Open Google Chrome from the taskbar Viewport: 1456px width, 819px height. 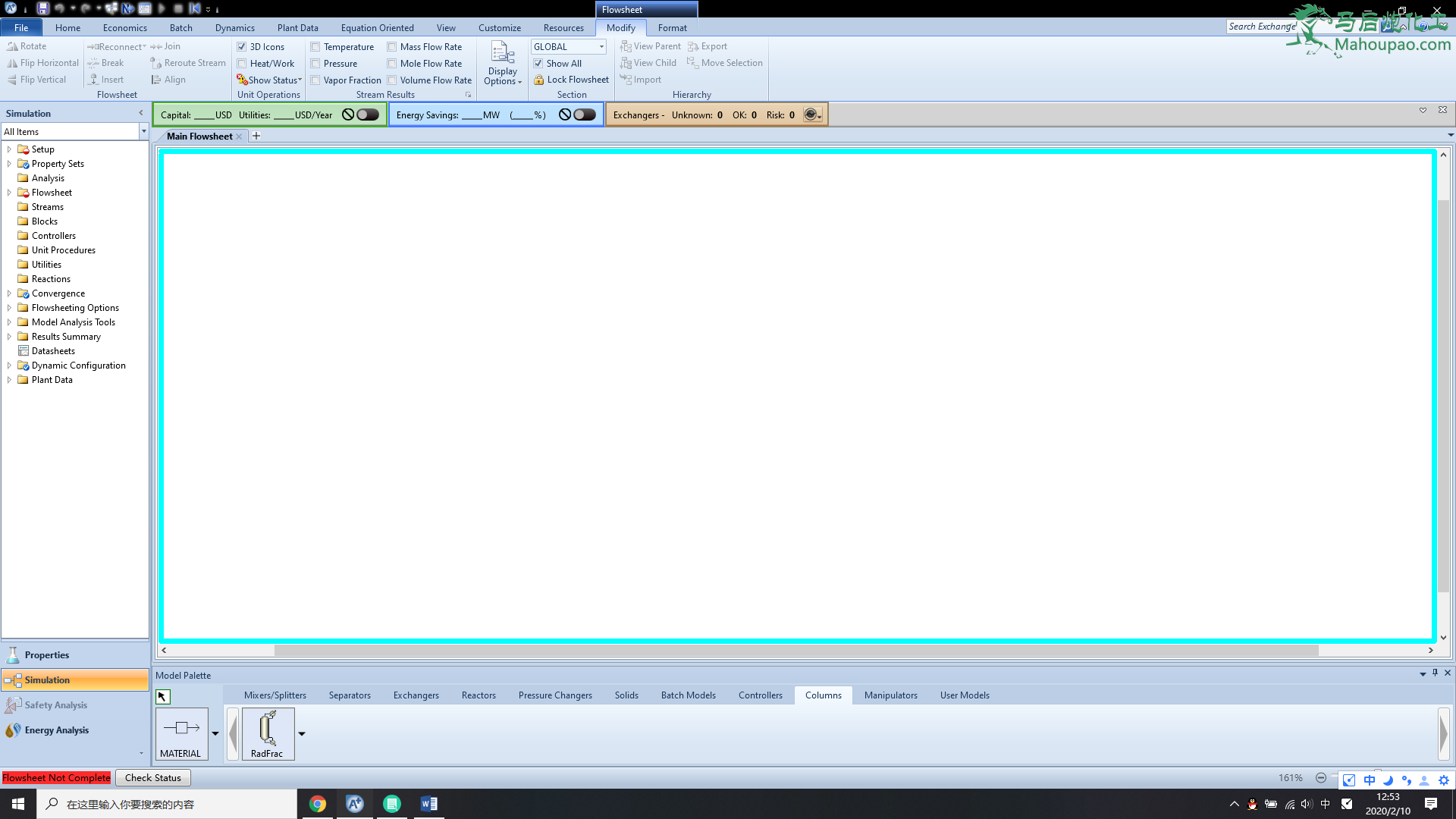(x=318, y=804)
